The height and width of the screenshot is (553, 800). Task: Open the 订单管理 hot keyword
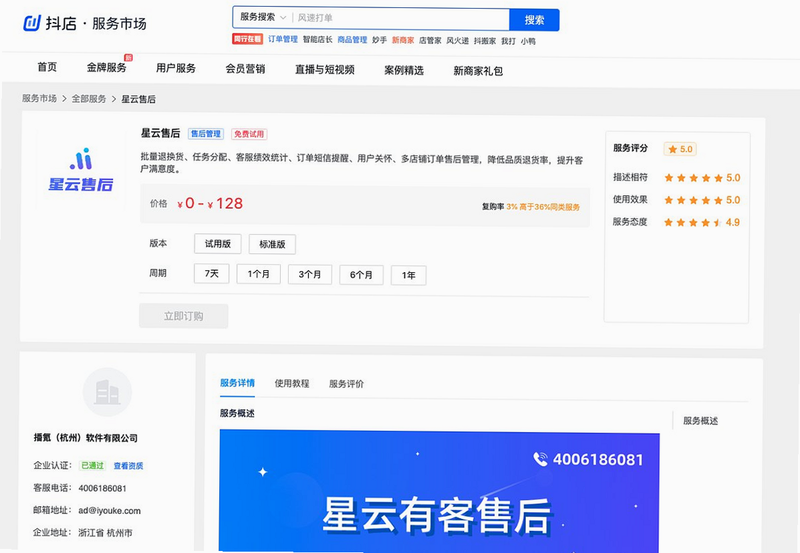point(283,39)
